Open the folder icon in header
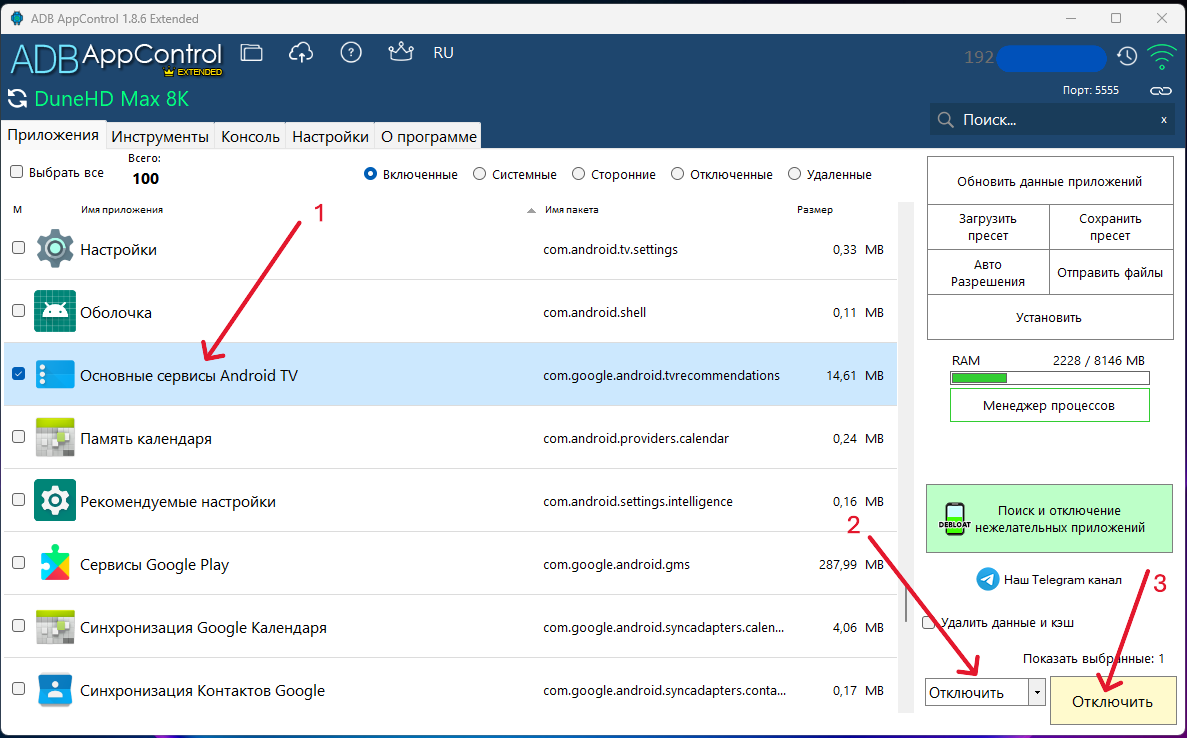1187x738 pixels. tap(251, 52)
